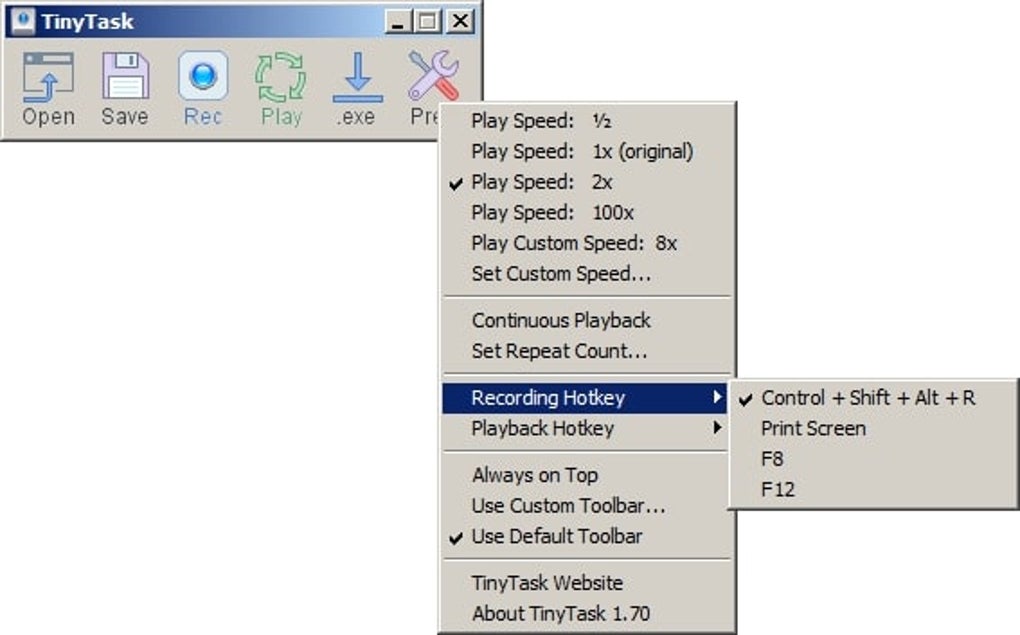Open About TinyTask 1.70
Image resolution: width=1020 pixels, height=635 pixels.
point(561,613)
